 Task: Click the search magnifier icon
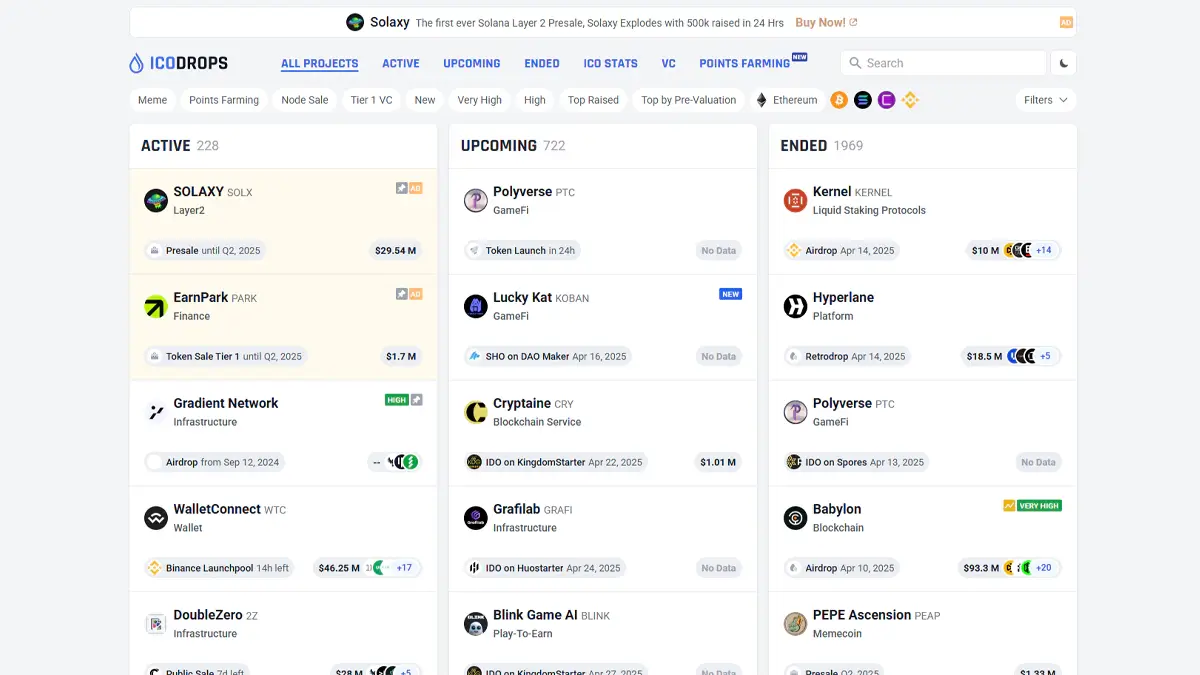coord(855,63)
